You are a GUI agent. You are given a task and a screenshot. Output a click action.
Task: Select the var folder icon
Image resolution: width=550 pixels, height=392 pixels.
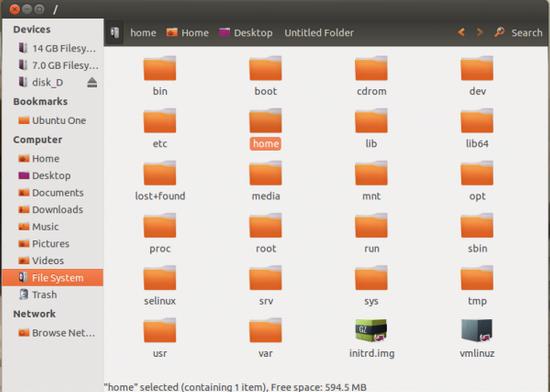tap(266, 330)
